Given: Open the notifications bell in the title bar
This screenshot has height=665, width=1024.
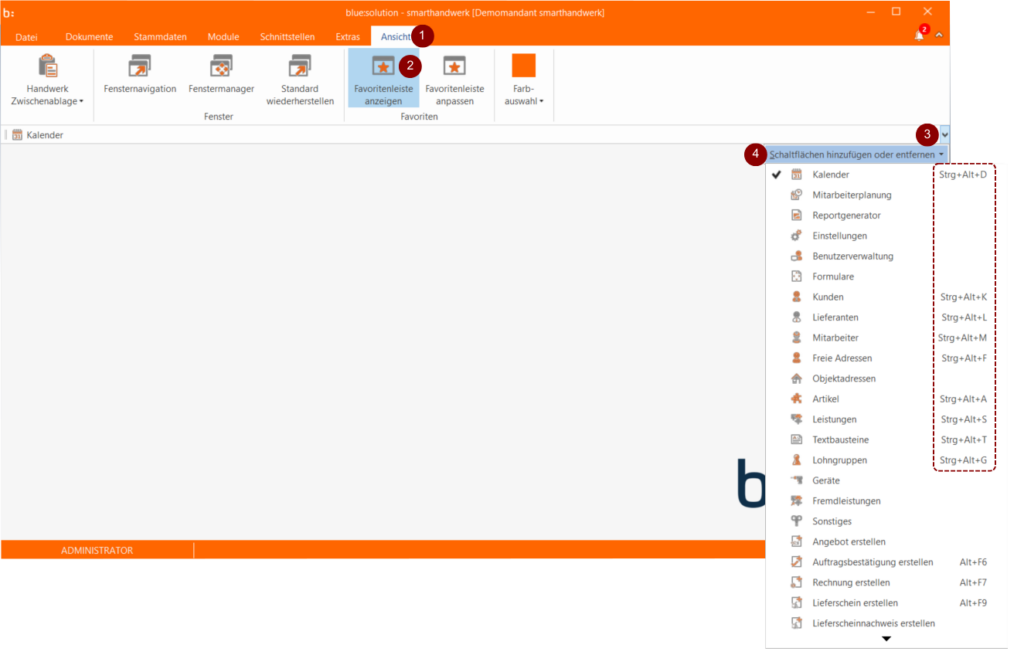Looking at the screenshot, I should 917,35.
